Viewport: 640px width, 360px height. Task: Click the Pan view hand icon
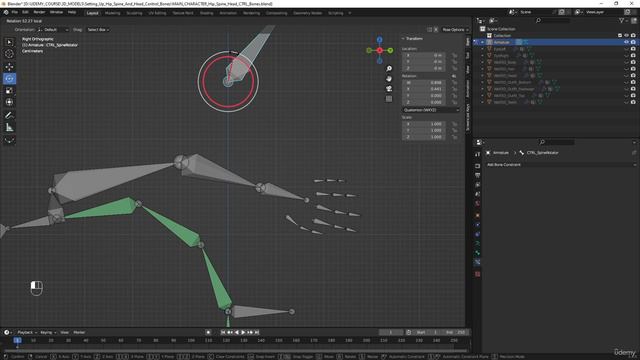(x=389, y=78)
